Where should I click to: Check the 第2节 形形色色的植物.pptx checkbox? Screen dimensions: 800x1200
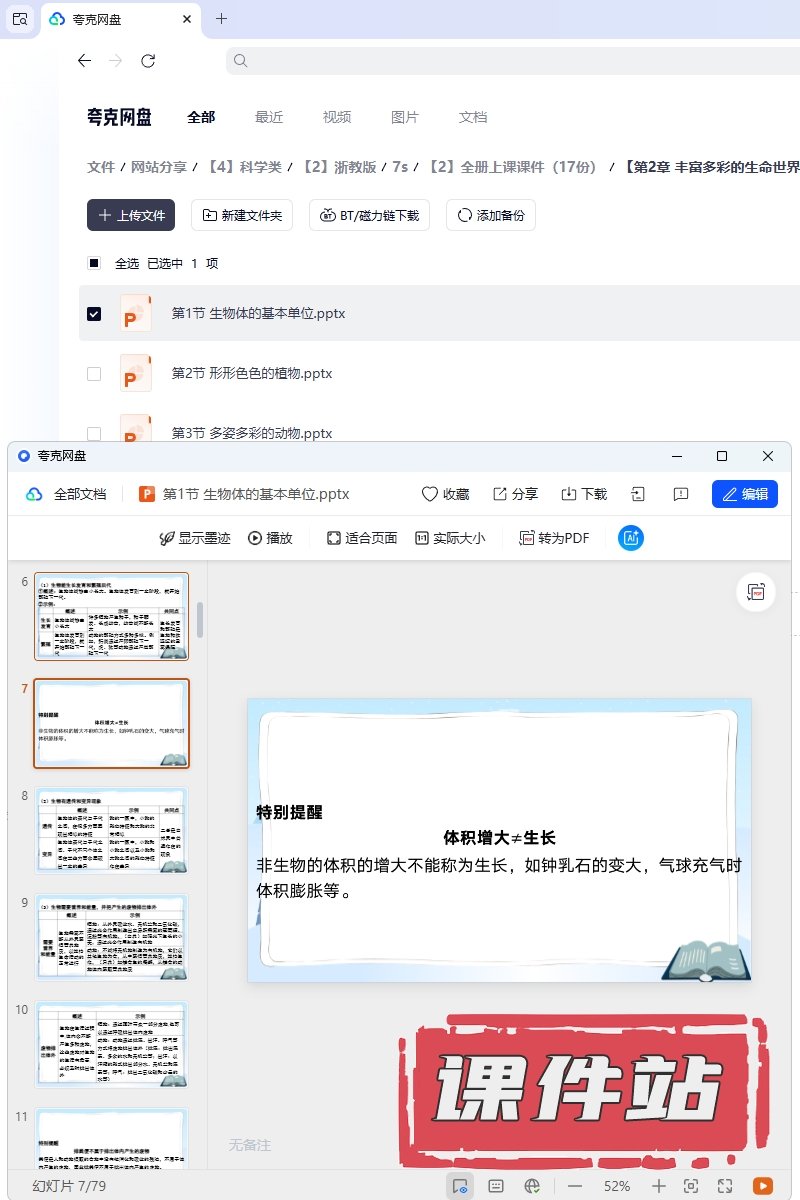click(x=94, y=374)
